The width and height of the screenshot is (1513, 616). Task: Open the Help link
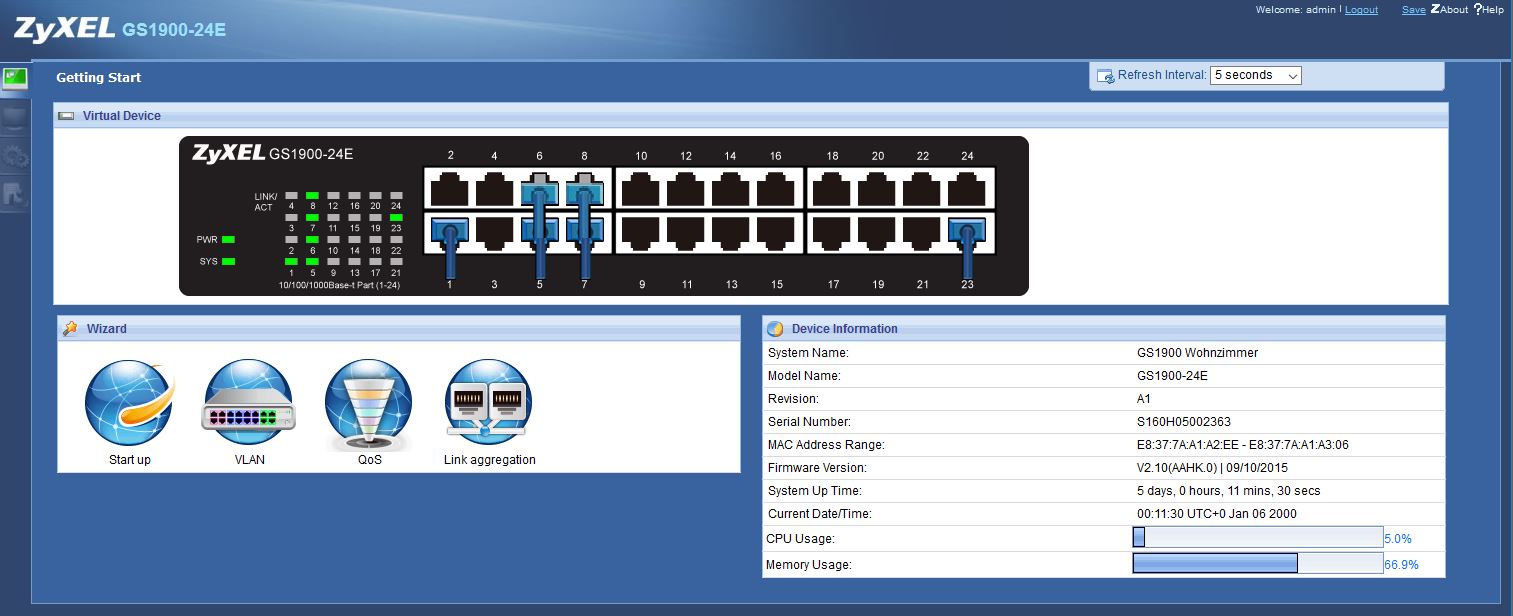(x=1489, y=10)
